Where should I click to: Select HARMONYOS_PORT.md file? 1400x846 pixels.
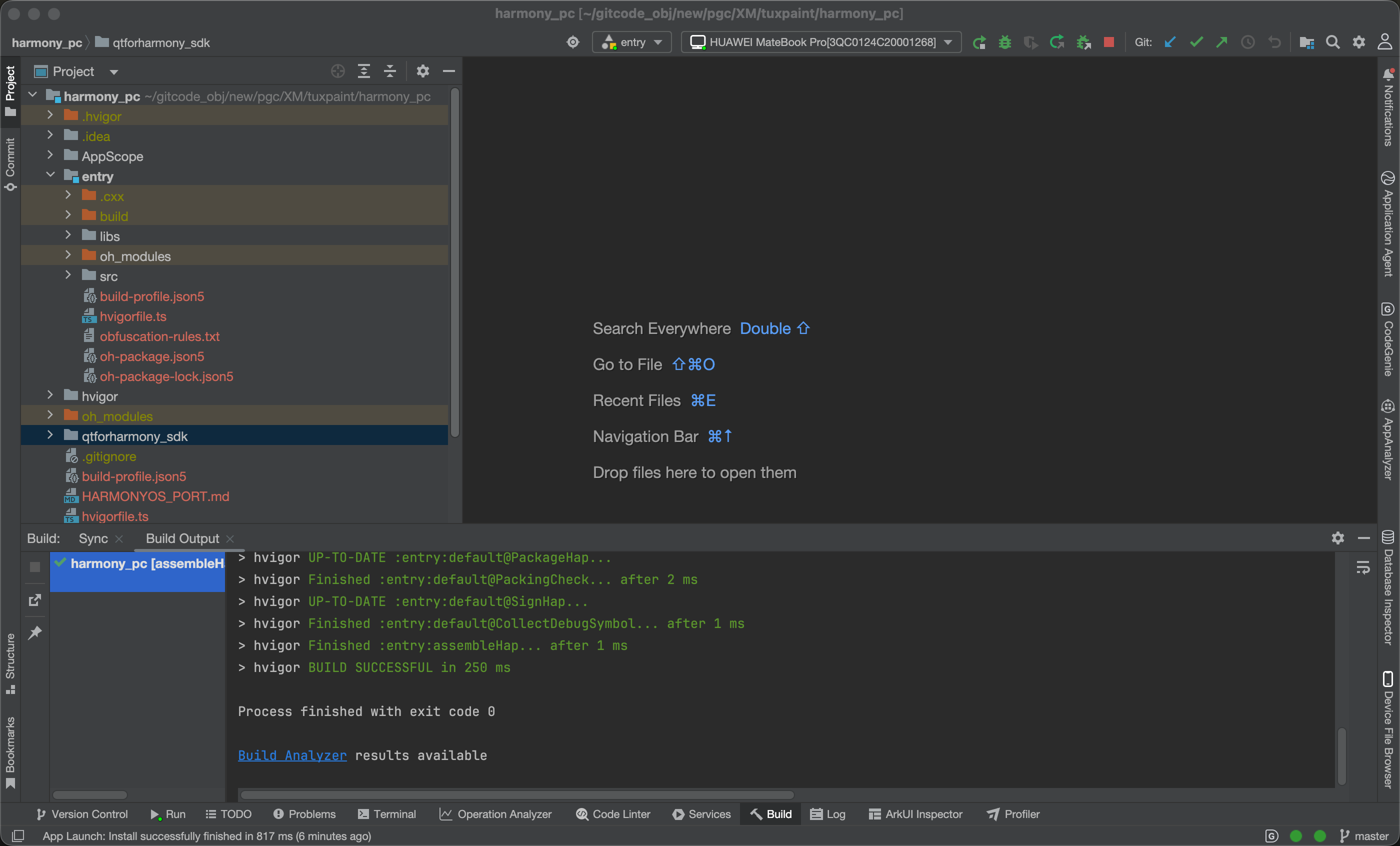[x=155, y=496]
